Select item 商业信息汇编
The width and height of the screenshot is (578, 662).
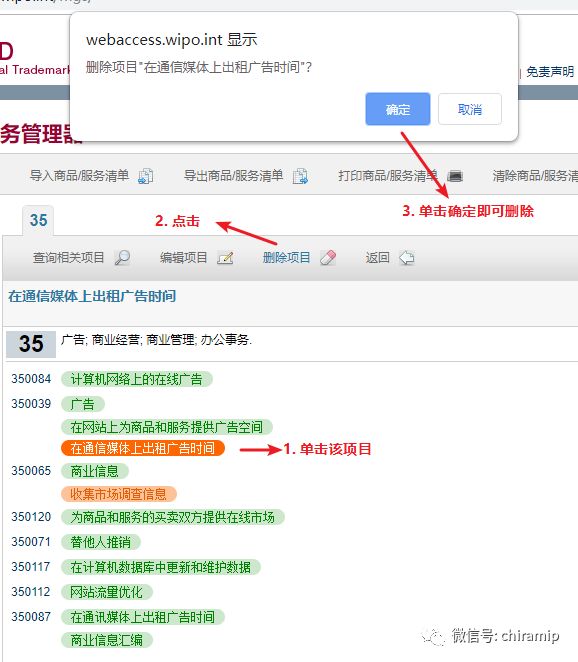106,640
